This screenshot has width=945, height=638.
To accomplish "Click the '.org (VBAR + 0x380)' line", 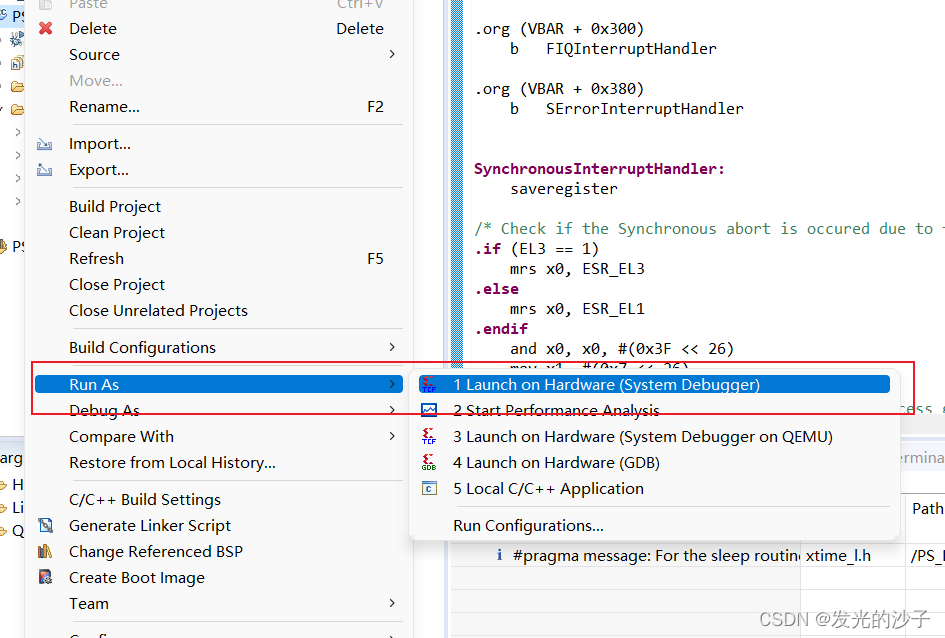I will pyautogui.click(x=559, y=89).
